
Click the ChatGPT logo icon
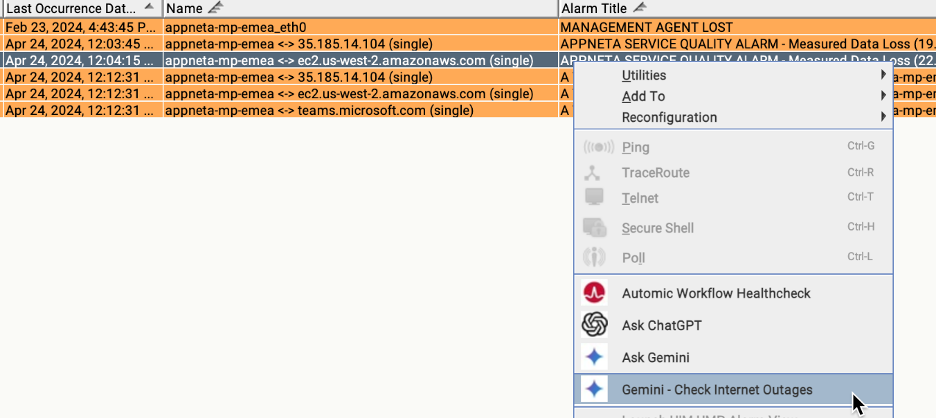(595, 325)
